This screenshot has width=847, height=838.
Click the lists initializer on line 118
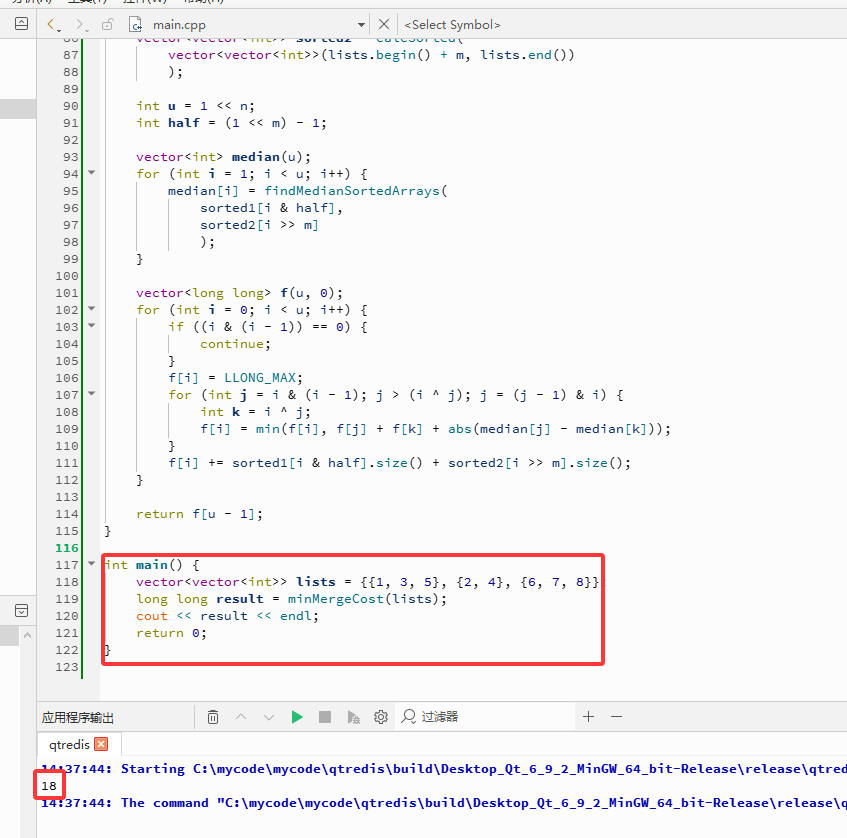[480, 582]
